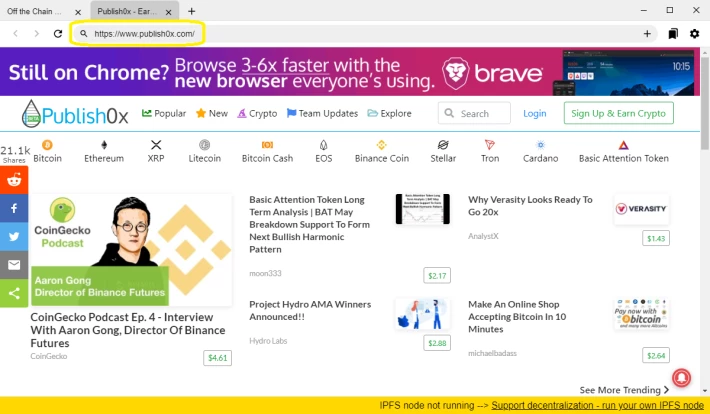
Task: Click the browser forward arrow
Action: (x=37, y=34)
